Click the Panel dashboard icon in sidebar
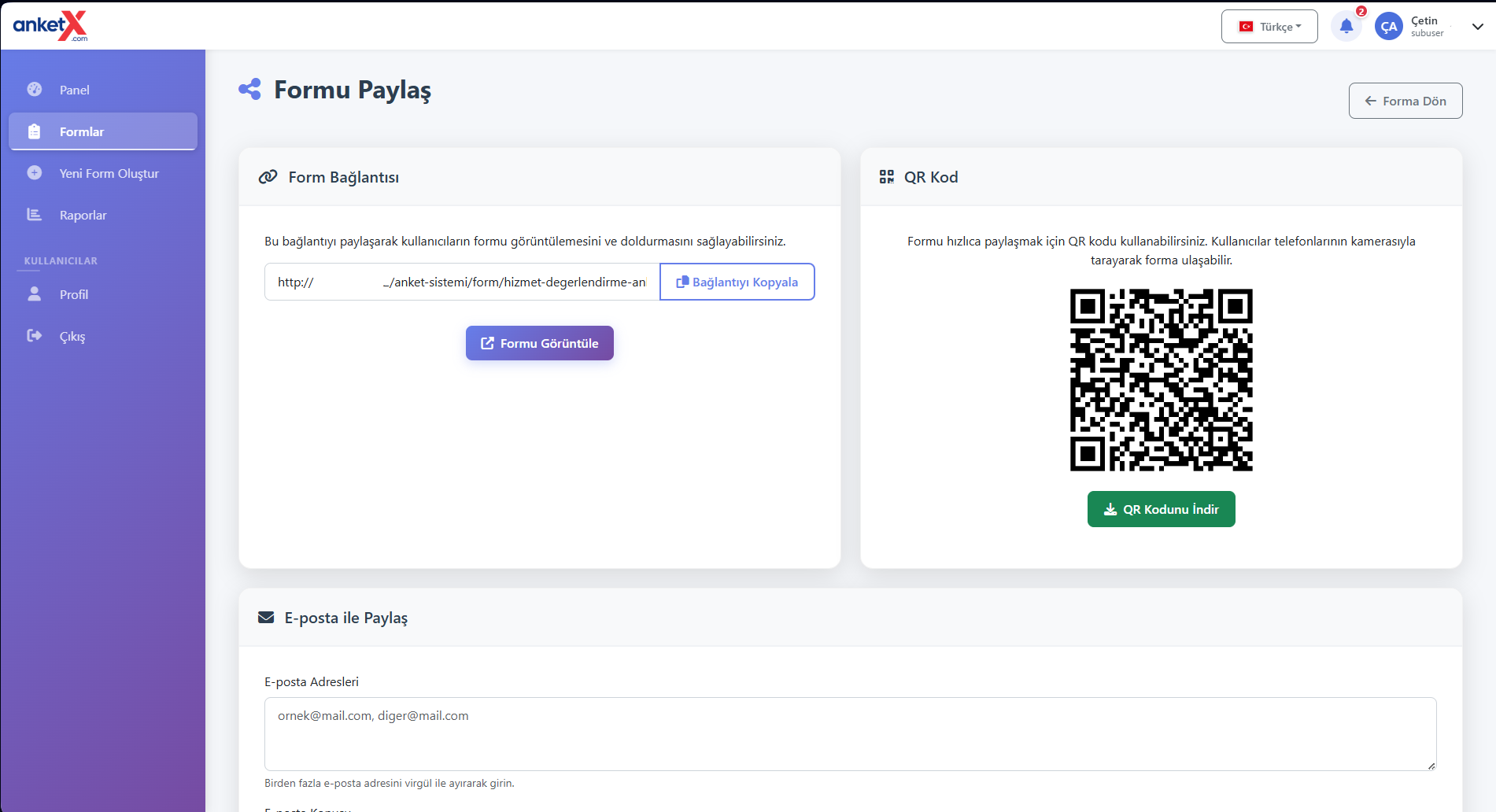The width and height of the screenshot is (1496, 812). (x=35, y=90)
